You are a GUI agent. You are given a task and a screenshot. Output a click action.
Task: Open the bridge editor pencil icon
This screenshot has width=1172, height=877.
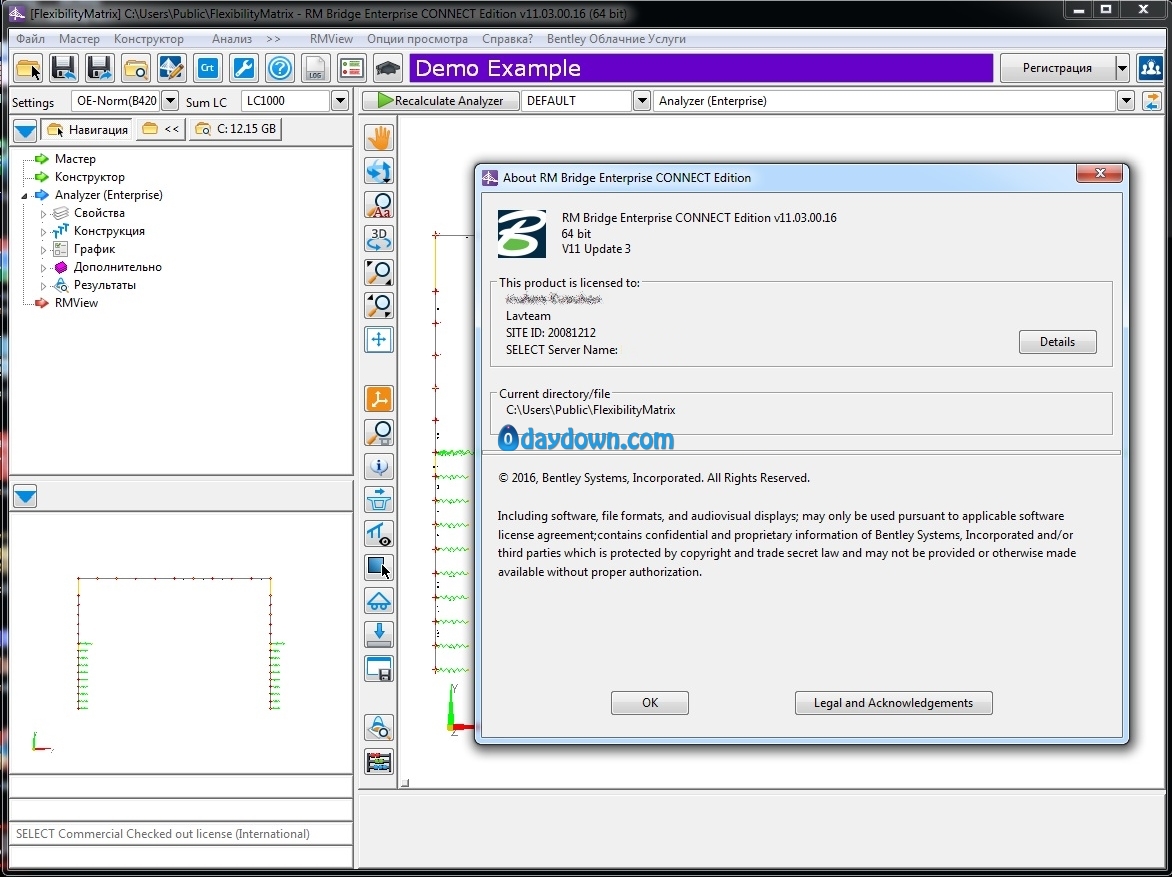pyautogui.click(x=172, y=68)
